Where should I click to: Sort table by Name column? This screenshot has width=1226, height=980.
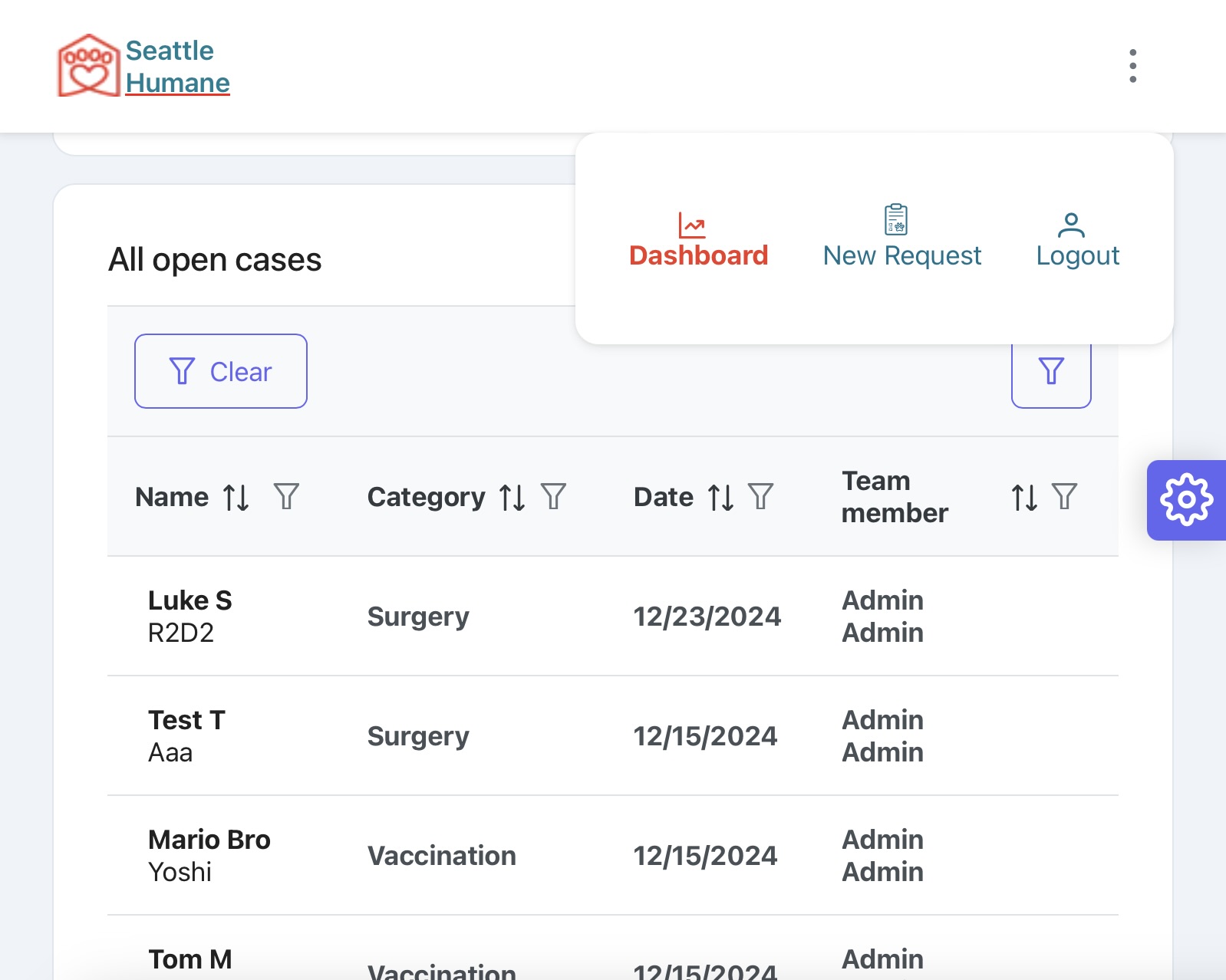[x=236, y=497]
